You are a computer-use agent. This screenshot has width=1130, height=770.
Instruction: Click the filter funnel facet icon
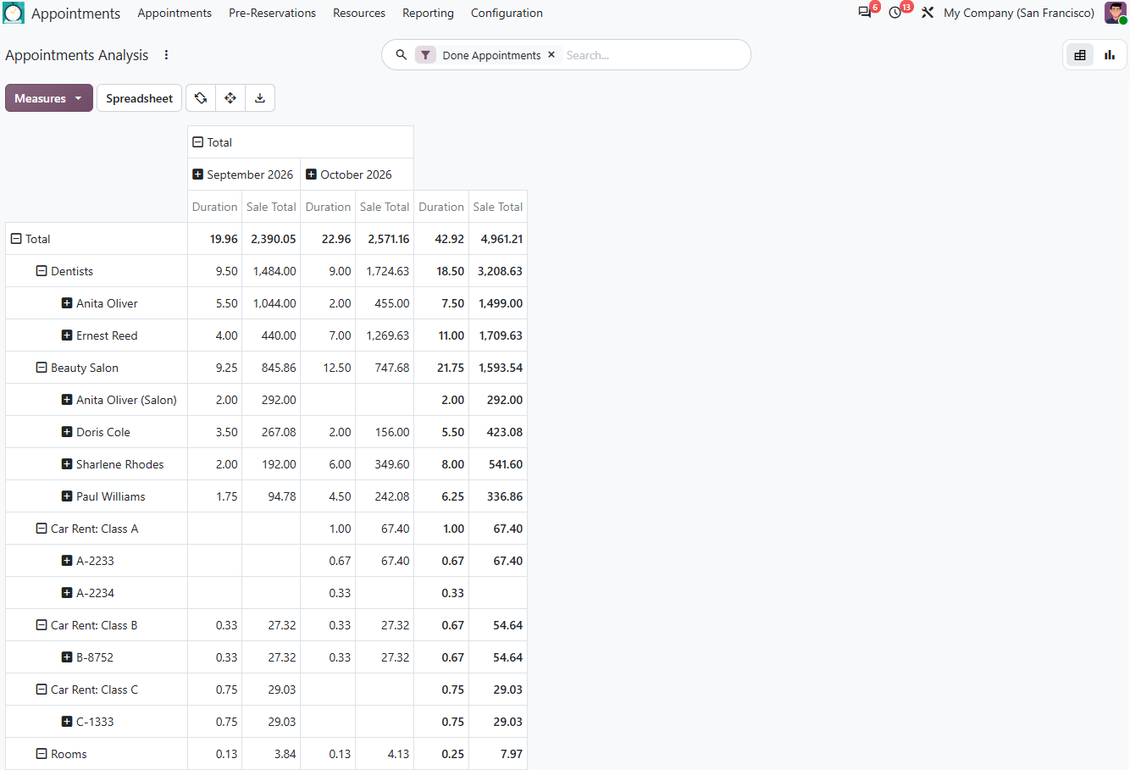click(x=425, y=55)
